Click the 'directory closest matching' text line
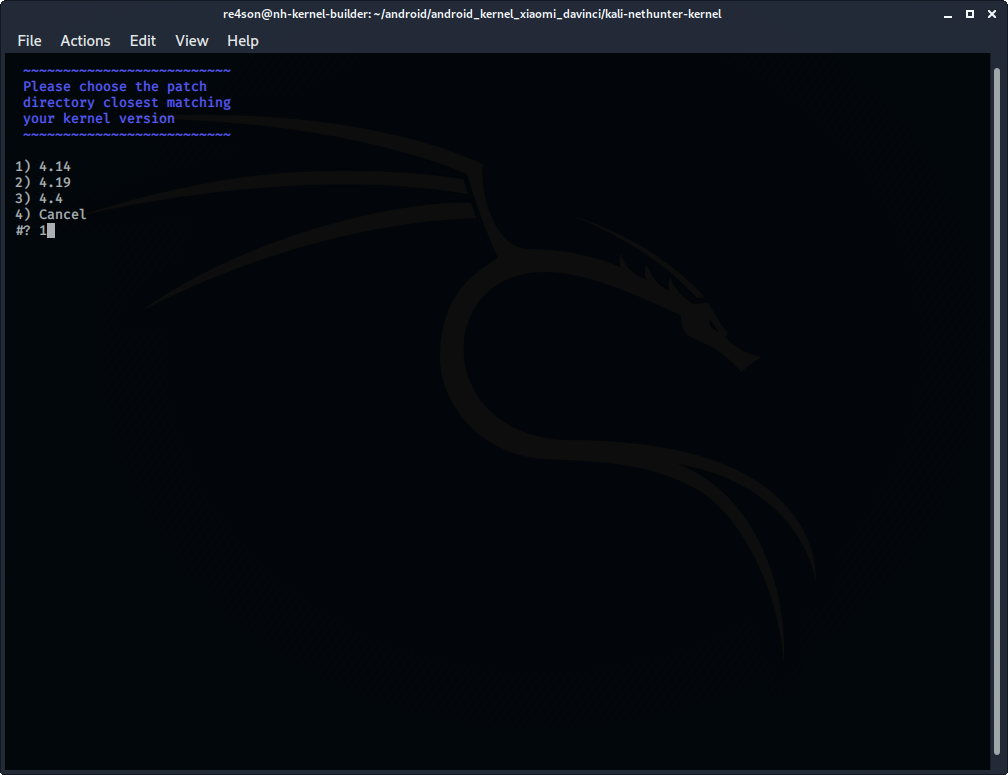The width and height of the screenshot is (1008, 775). coord(127,103)
